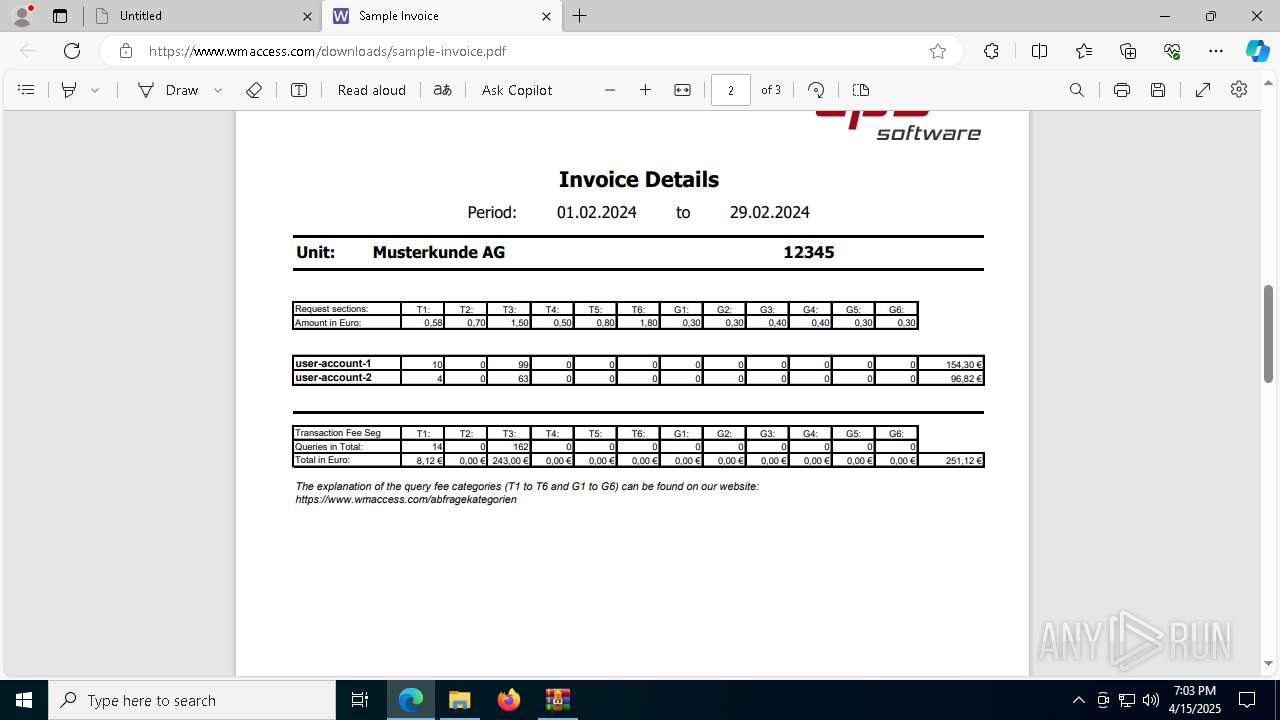Zoom out the PDF
1280x720 pixels.
(610, 90)
